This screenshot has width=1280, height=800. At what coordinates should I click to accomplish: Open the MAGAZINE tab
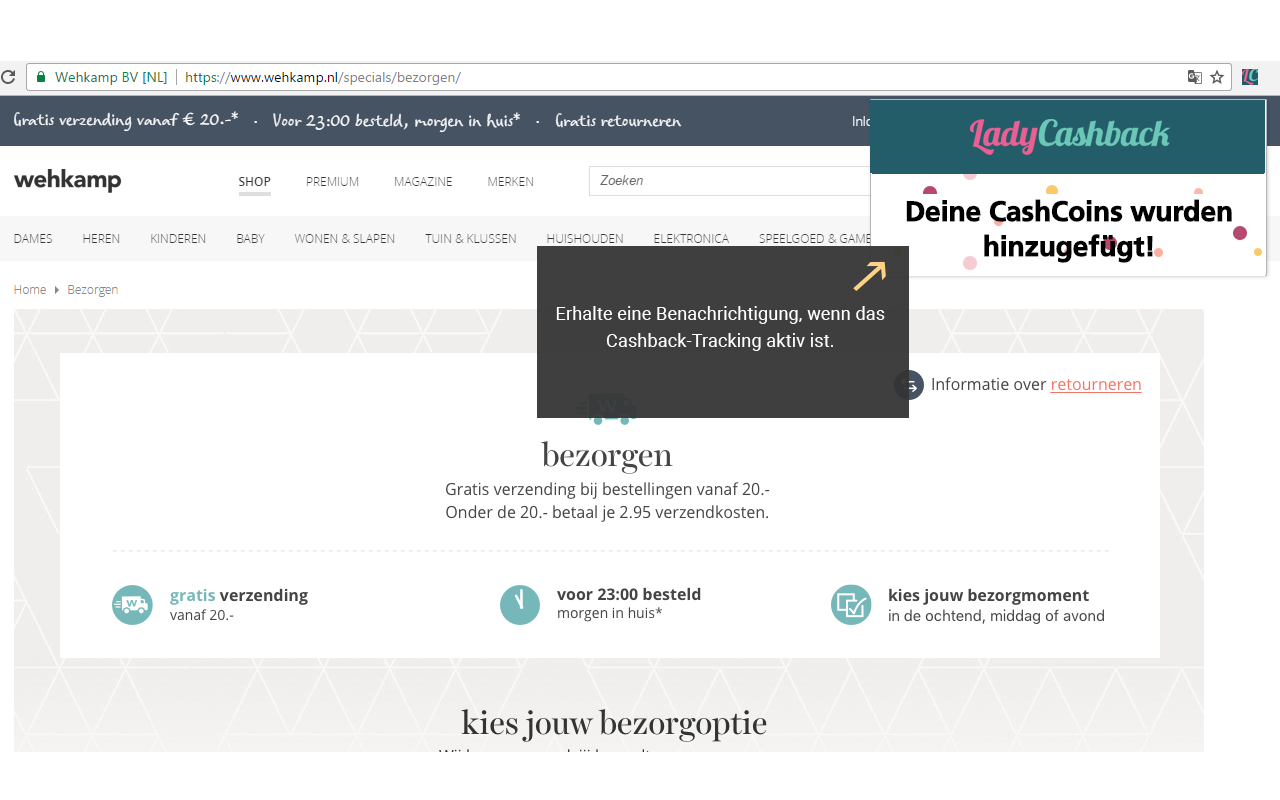tap(423, 182)
